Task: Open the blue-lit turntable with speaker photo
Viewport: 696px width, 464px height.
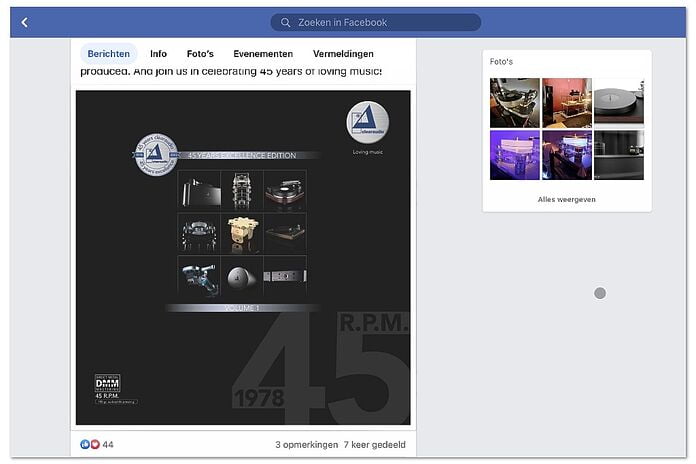Action: pos(567,155)
